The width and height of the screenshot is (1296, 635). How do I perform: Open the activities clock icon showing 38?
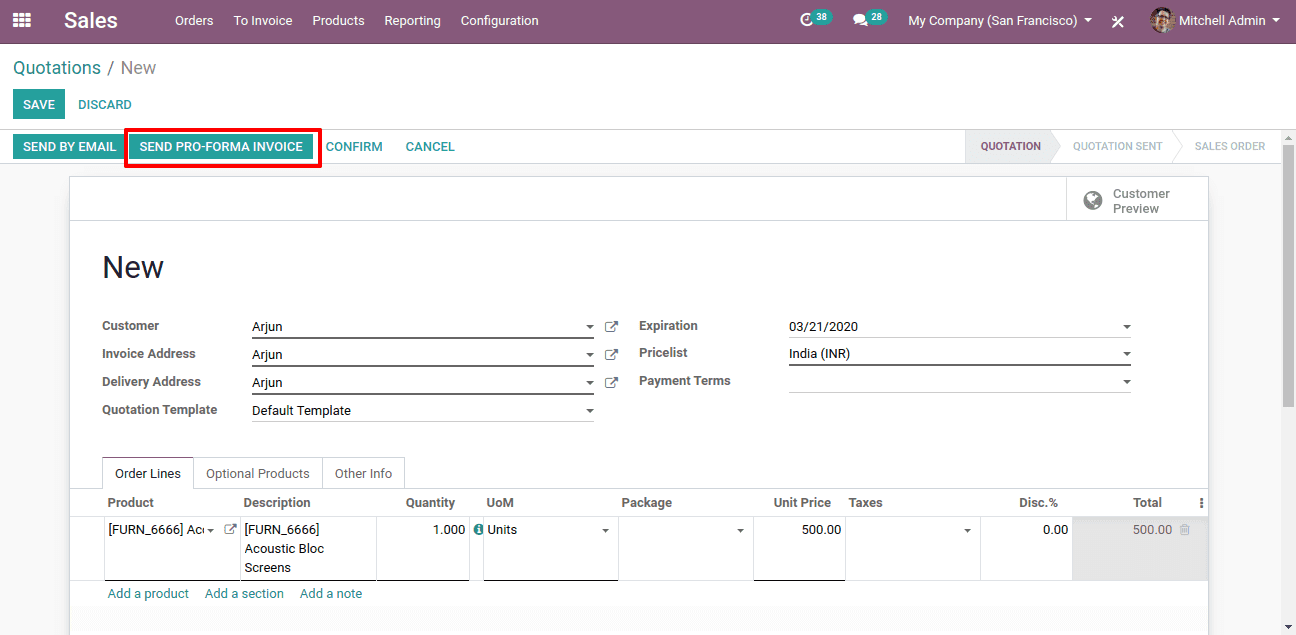tap(808, 20)
